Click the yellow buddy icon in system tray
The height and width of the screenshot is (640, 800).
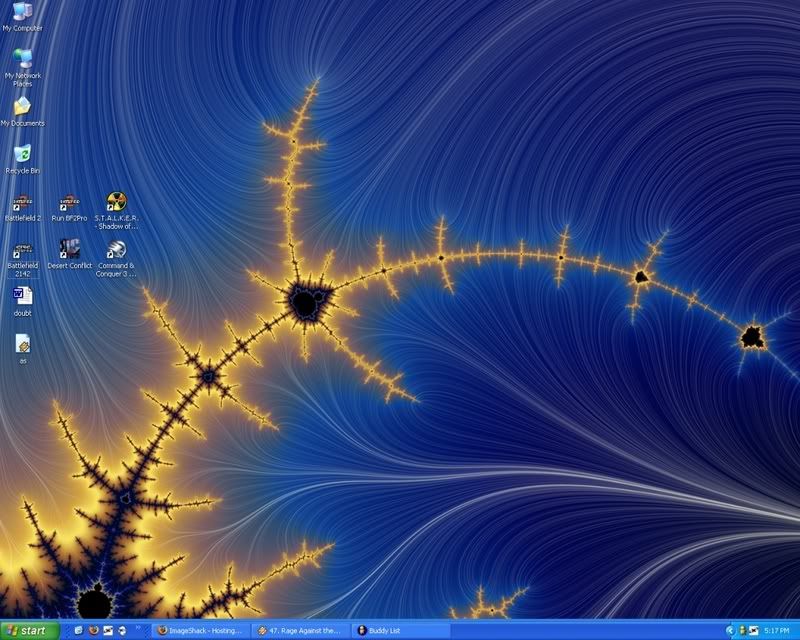743,631
